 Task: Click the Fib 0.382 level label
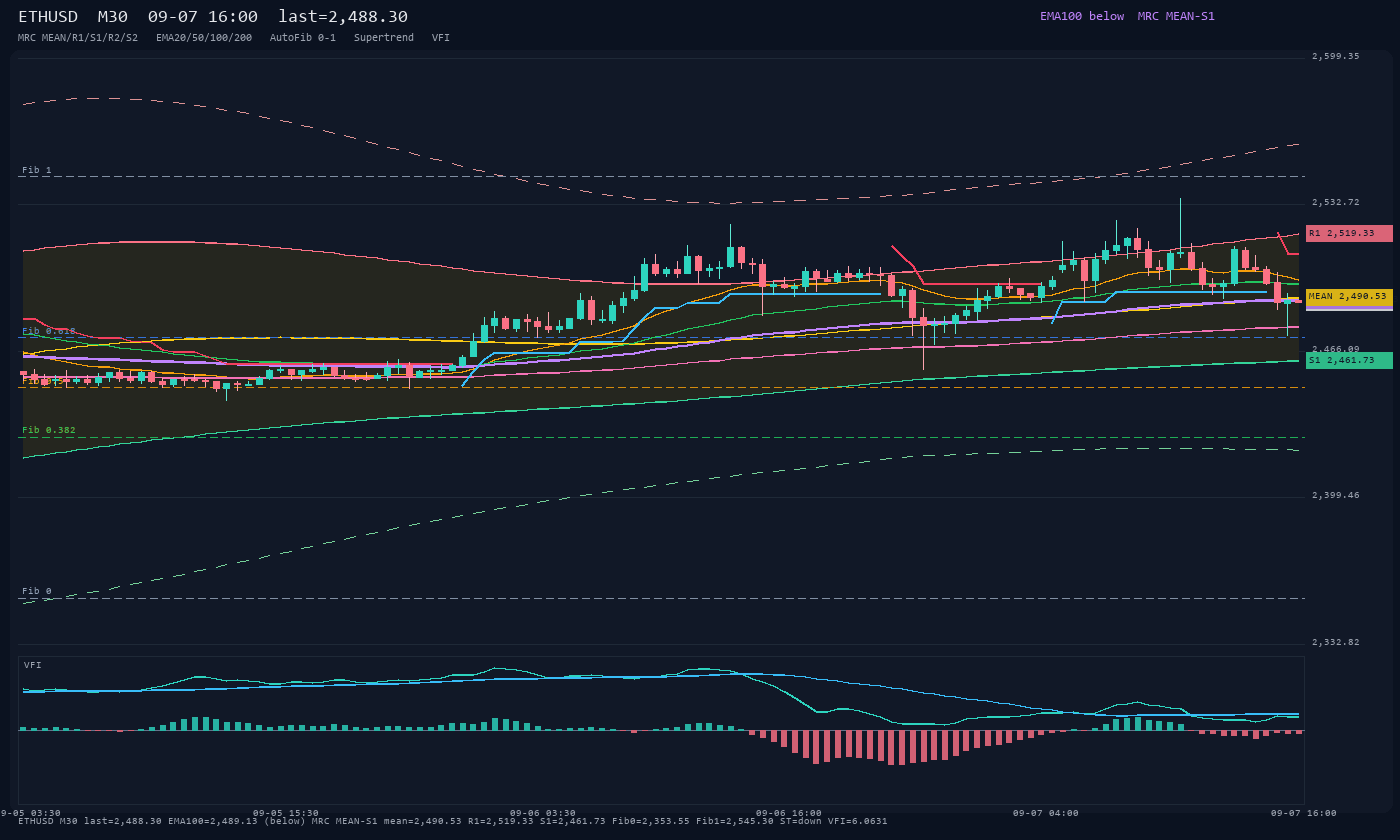coord(49,430)
